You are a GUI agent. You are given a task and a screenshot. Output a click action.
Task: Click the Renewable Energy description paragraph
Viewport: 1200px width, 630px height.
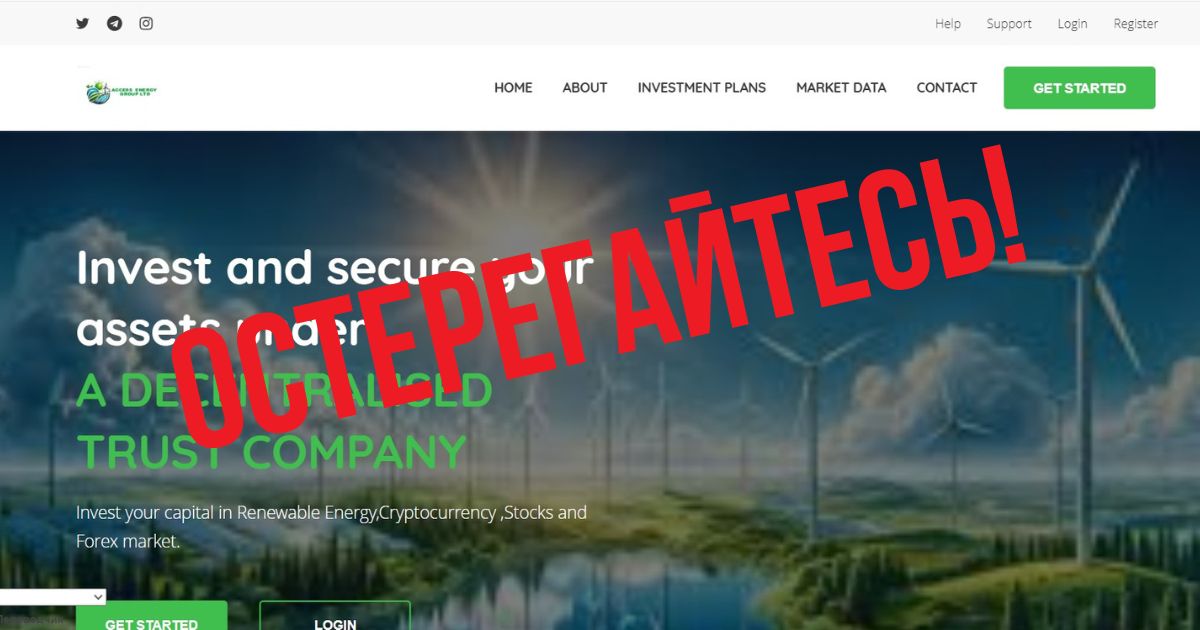tap(331, 527)
